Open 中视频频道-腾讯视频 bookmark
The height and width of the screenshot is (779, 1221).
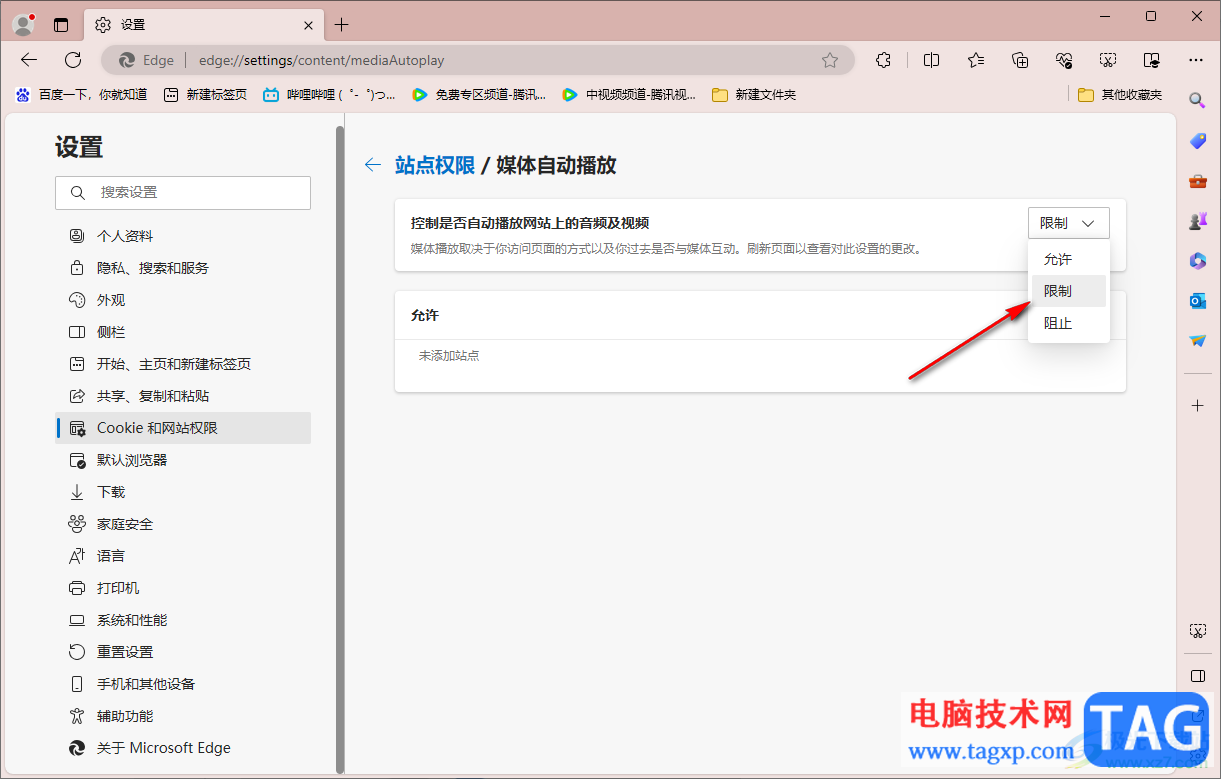(629, 95)
